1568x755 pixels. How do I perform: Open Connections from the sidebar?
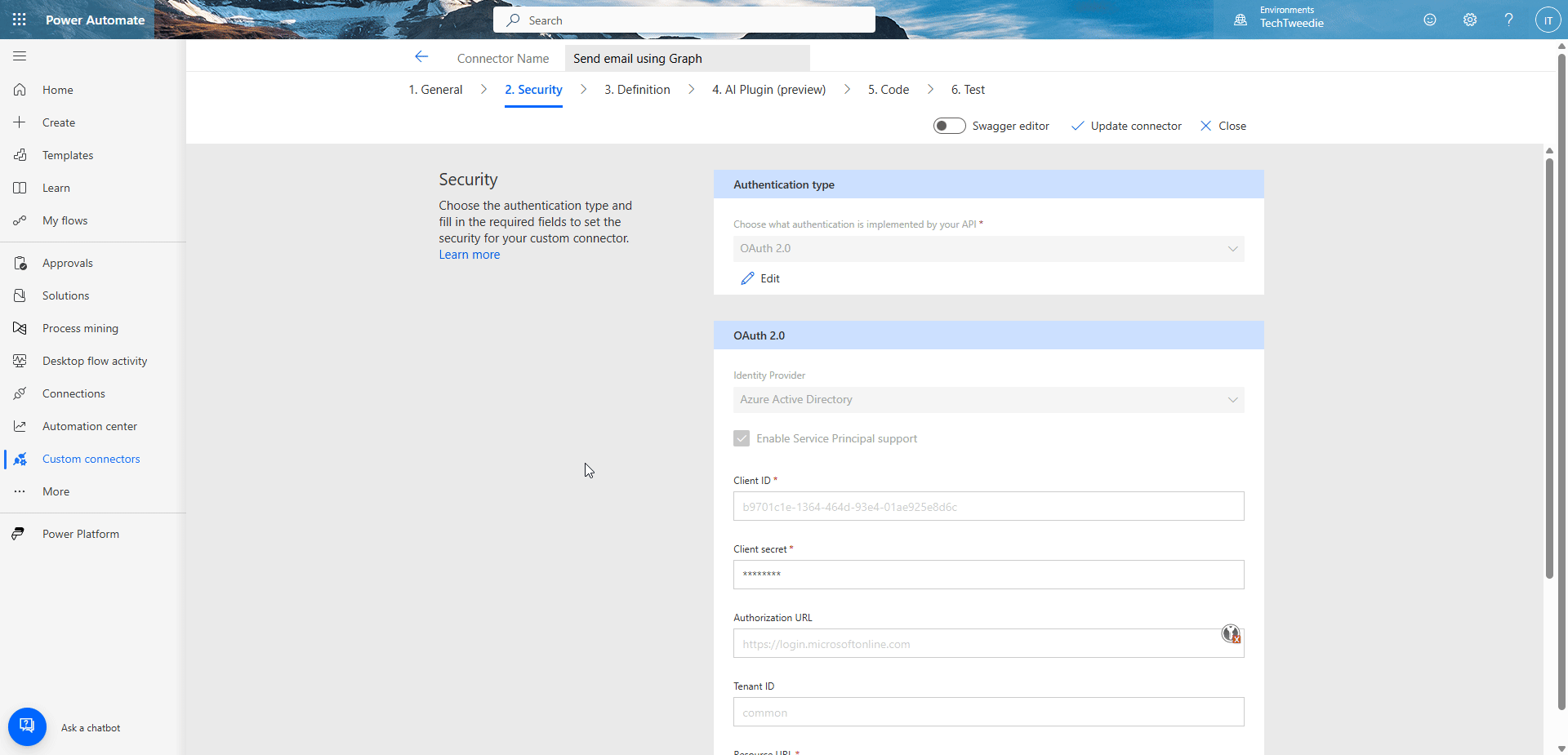[x=73, y=393]
